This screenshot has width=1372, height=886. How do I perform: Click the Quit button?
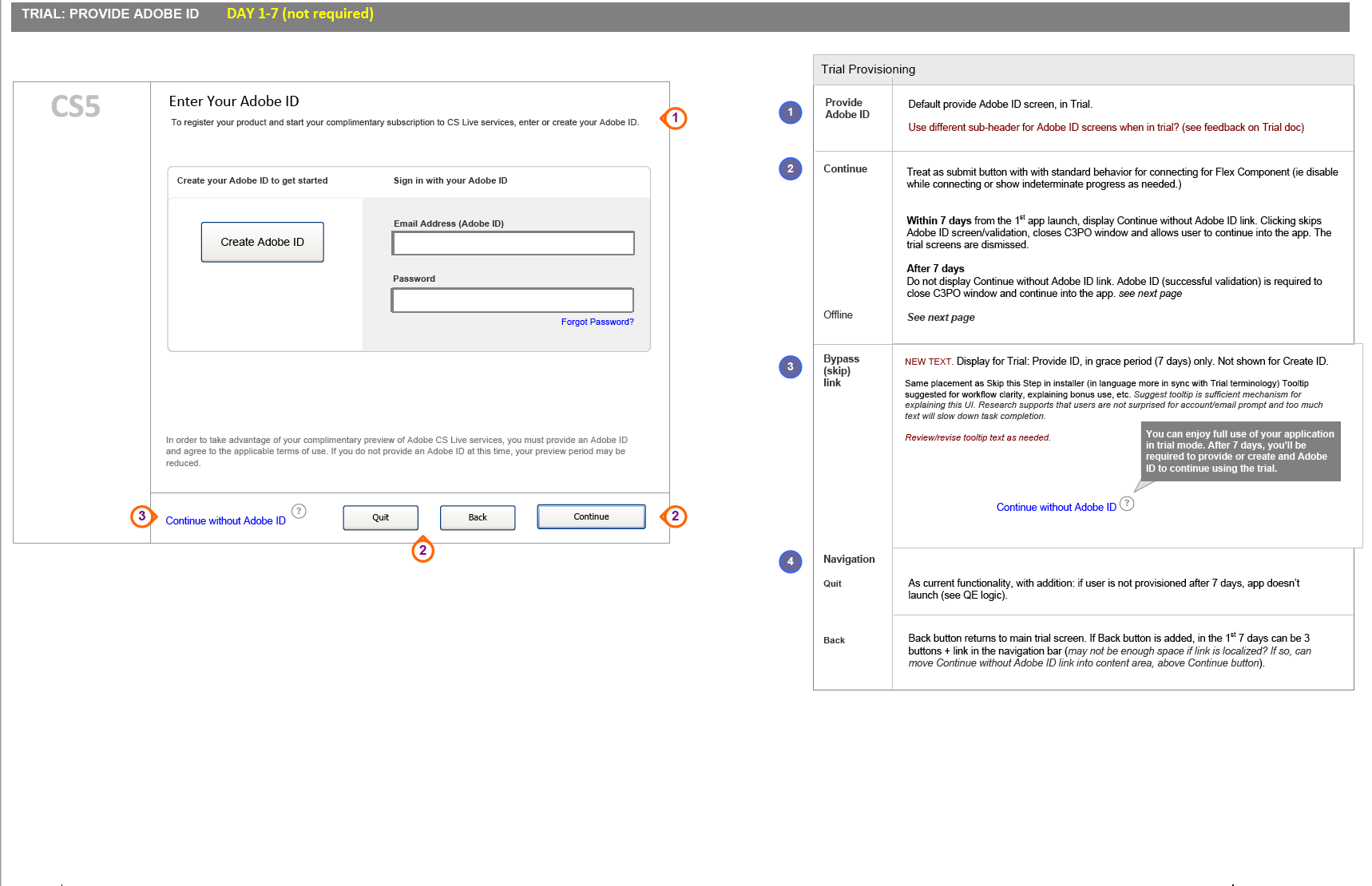380,517
